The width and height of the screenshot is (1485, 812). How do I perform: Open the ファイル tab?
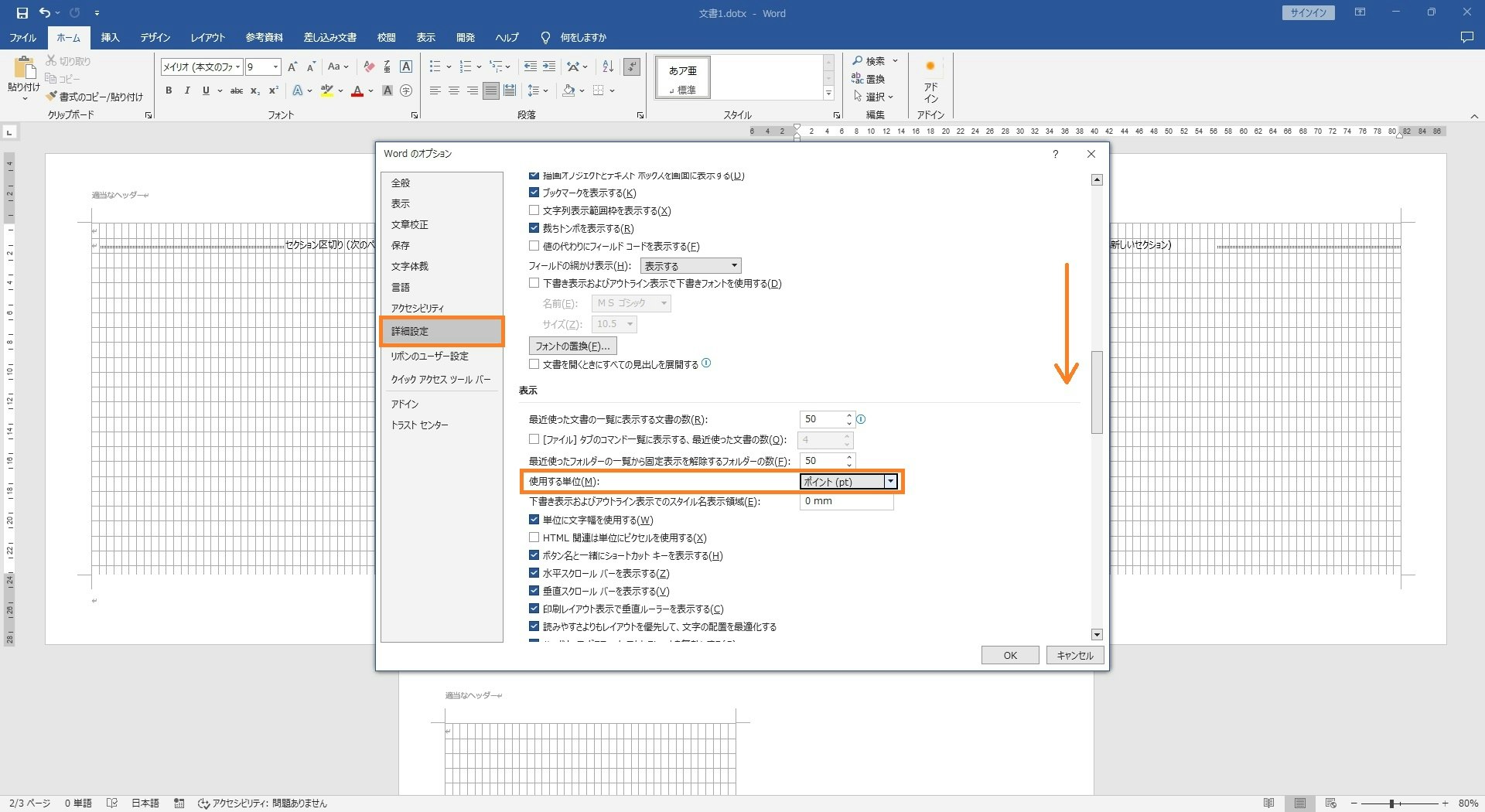[23, 37]
